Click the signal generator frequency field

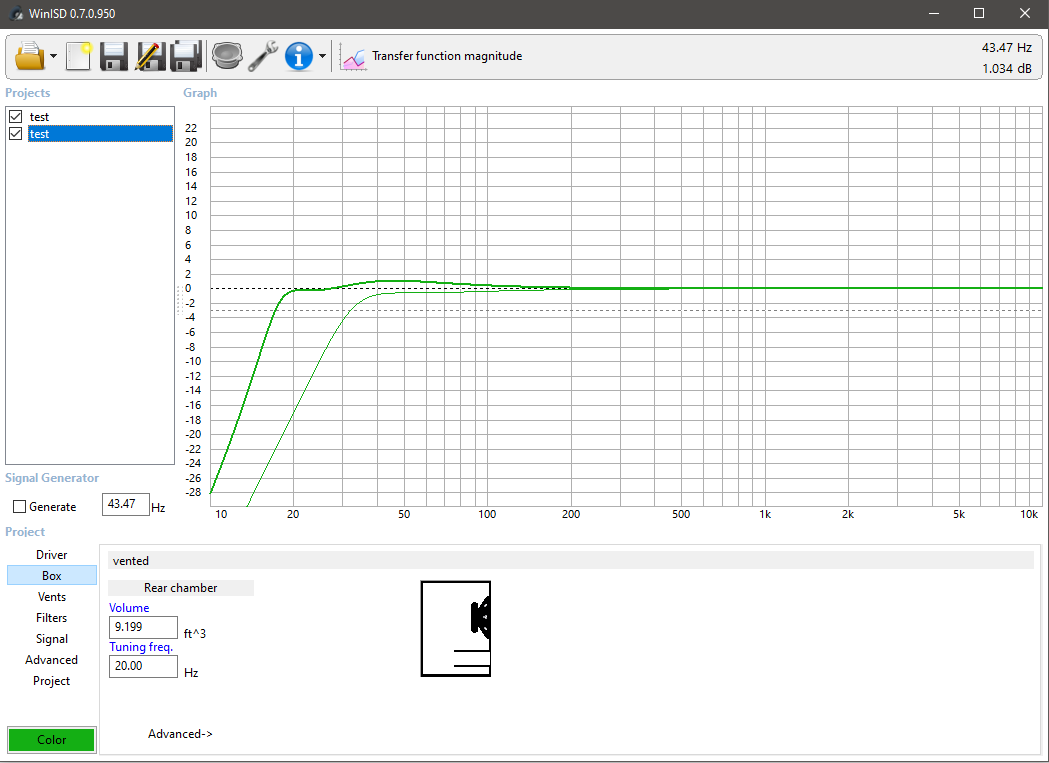pyautogui.click(x=126, y=504)
